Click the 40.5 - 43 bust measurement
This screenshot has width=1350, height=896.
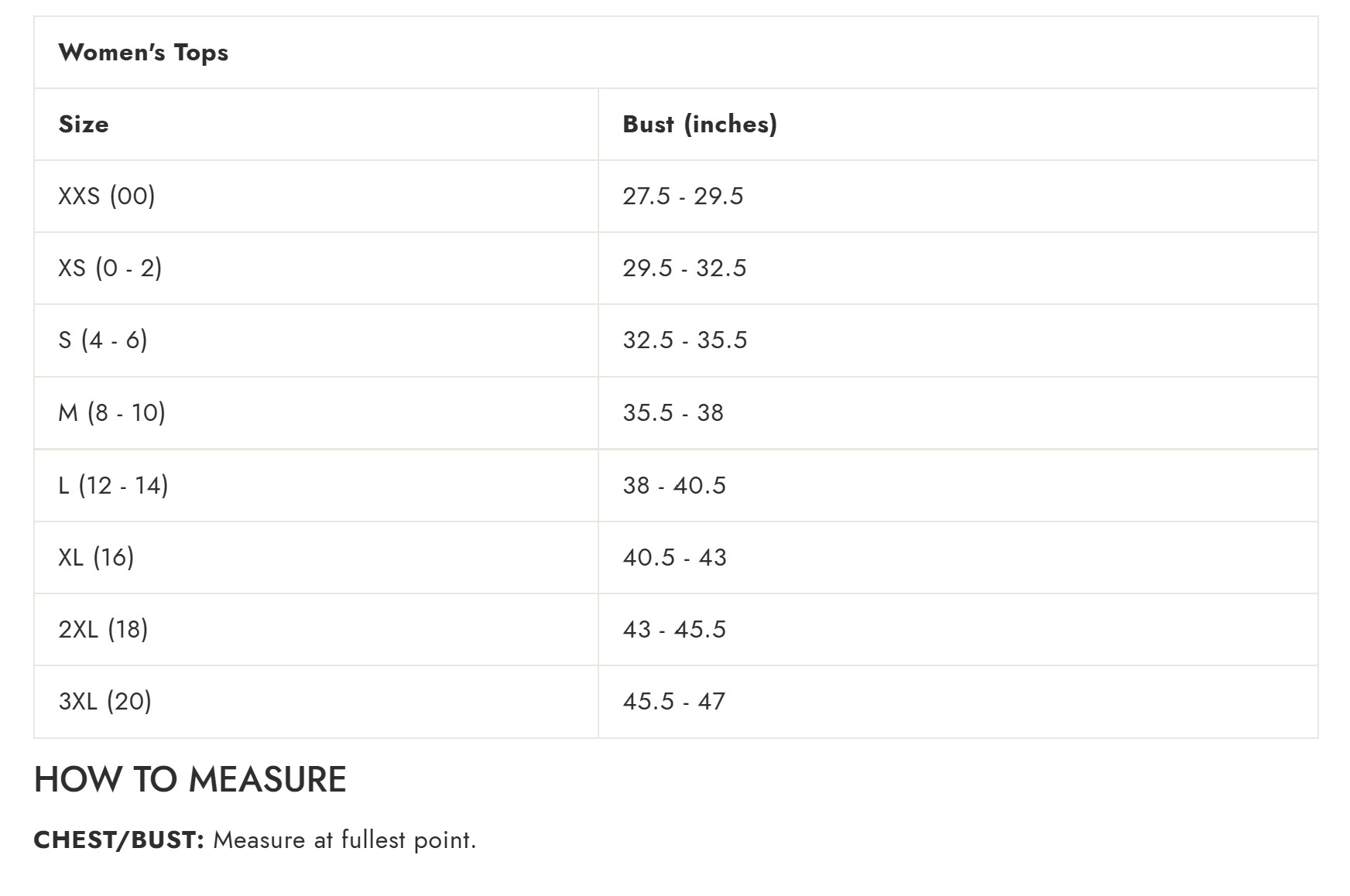[674, 557]
